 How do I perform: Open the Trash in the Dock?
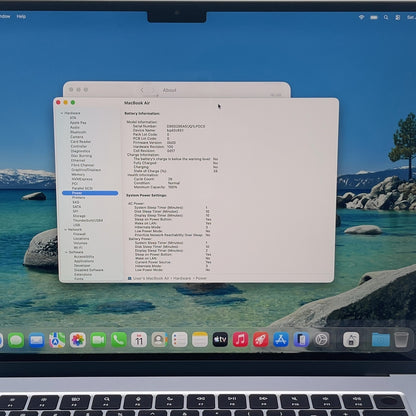coord(401,340)
